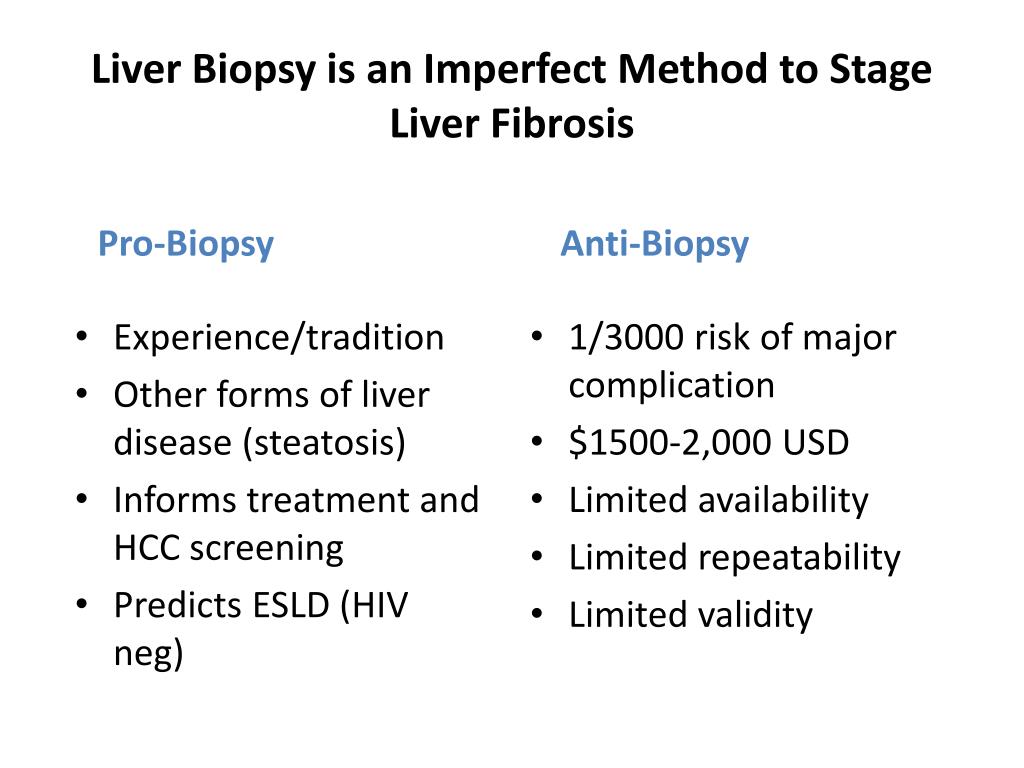Select the Anti-Biopsy column heading
This screenshot has height=768, width=1024.
(x=654, y=244)
